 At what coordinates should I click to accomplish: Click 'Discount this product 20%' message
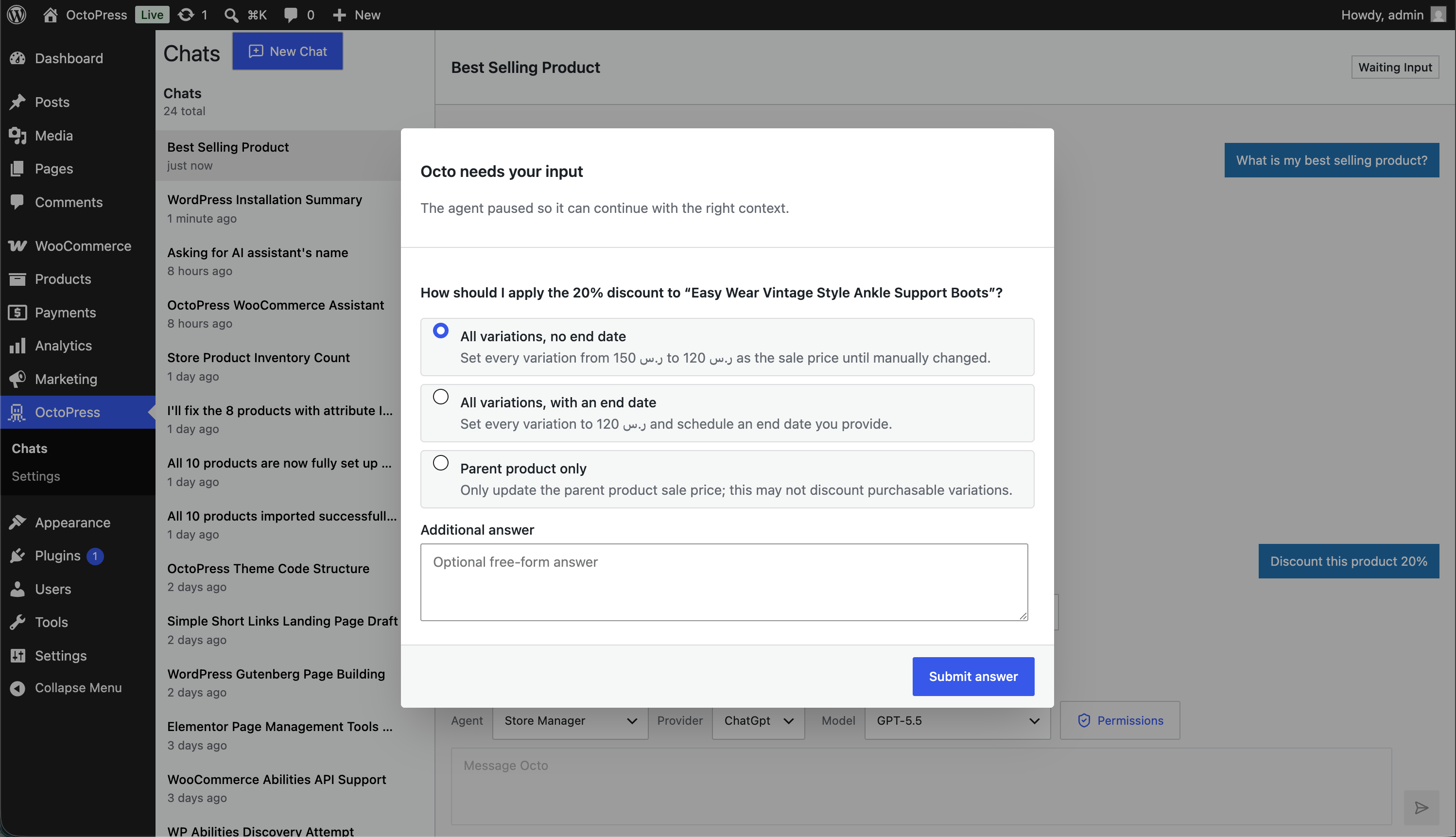point(1349,561)
